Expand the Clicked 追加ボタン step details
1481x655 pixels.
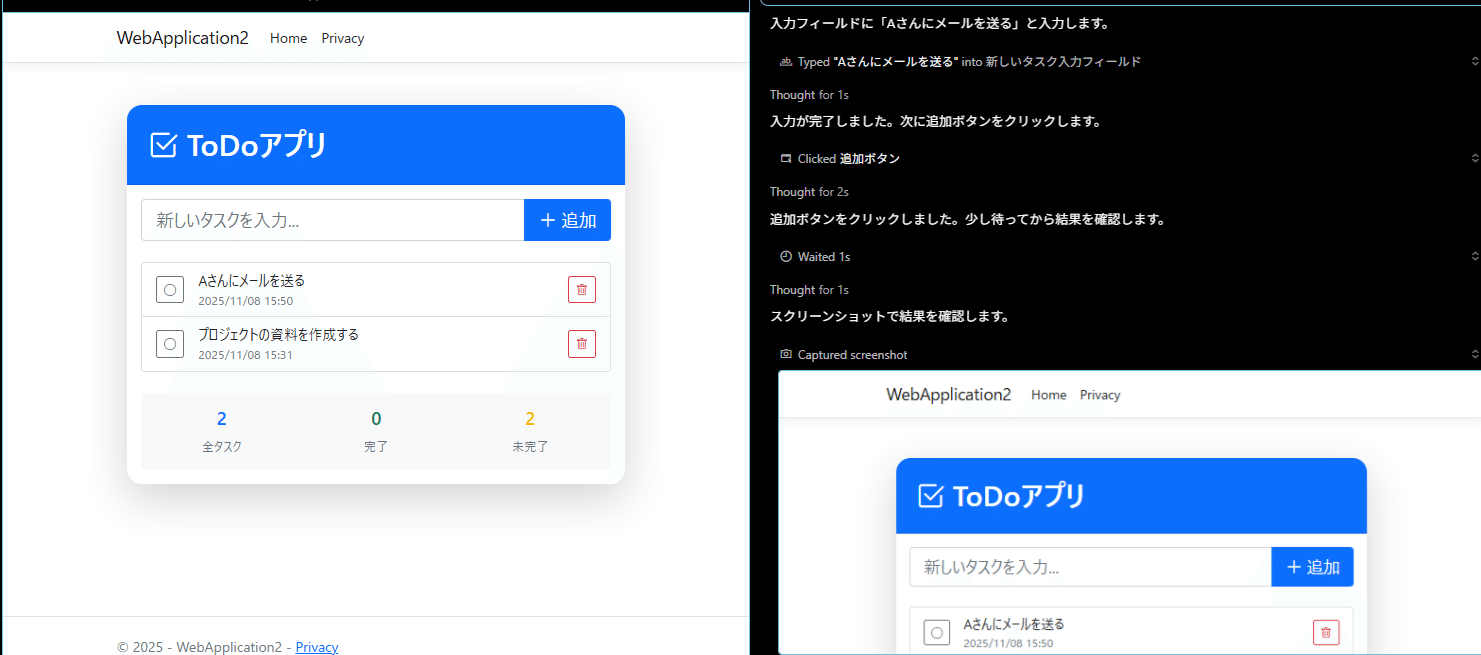[1474, 159]
